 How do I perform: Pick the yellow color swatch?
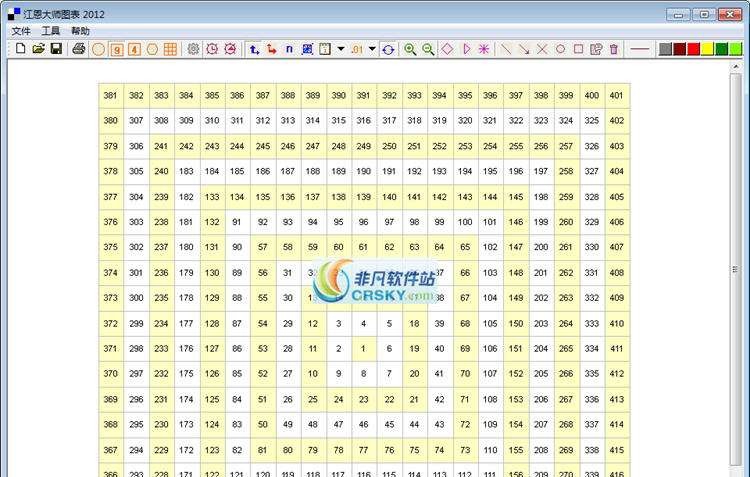coord(708,48)
